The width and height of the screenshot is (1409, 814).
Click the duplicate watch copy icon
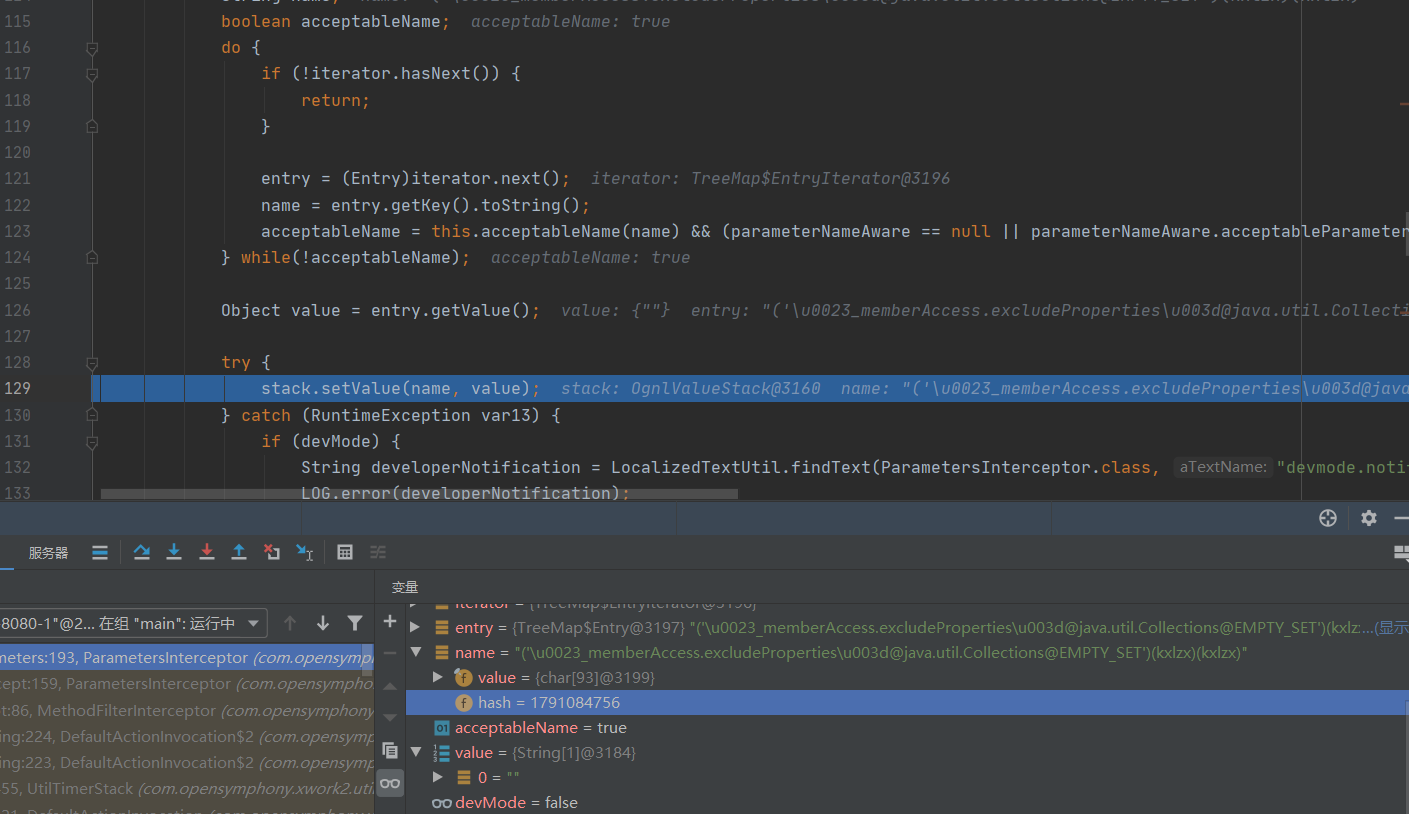coord(390,750)
